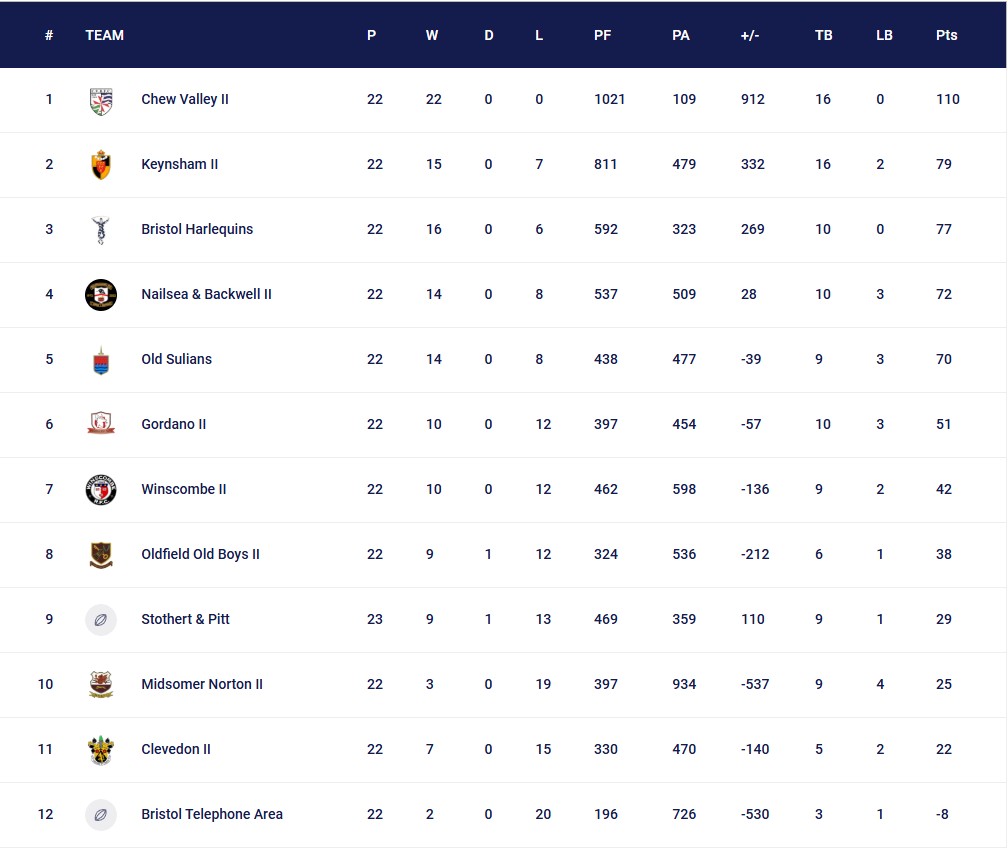Click the Stothert & Pitt rugby ball icon
This screenshot has width=1008, height=867.
(101, 620)
